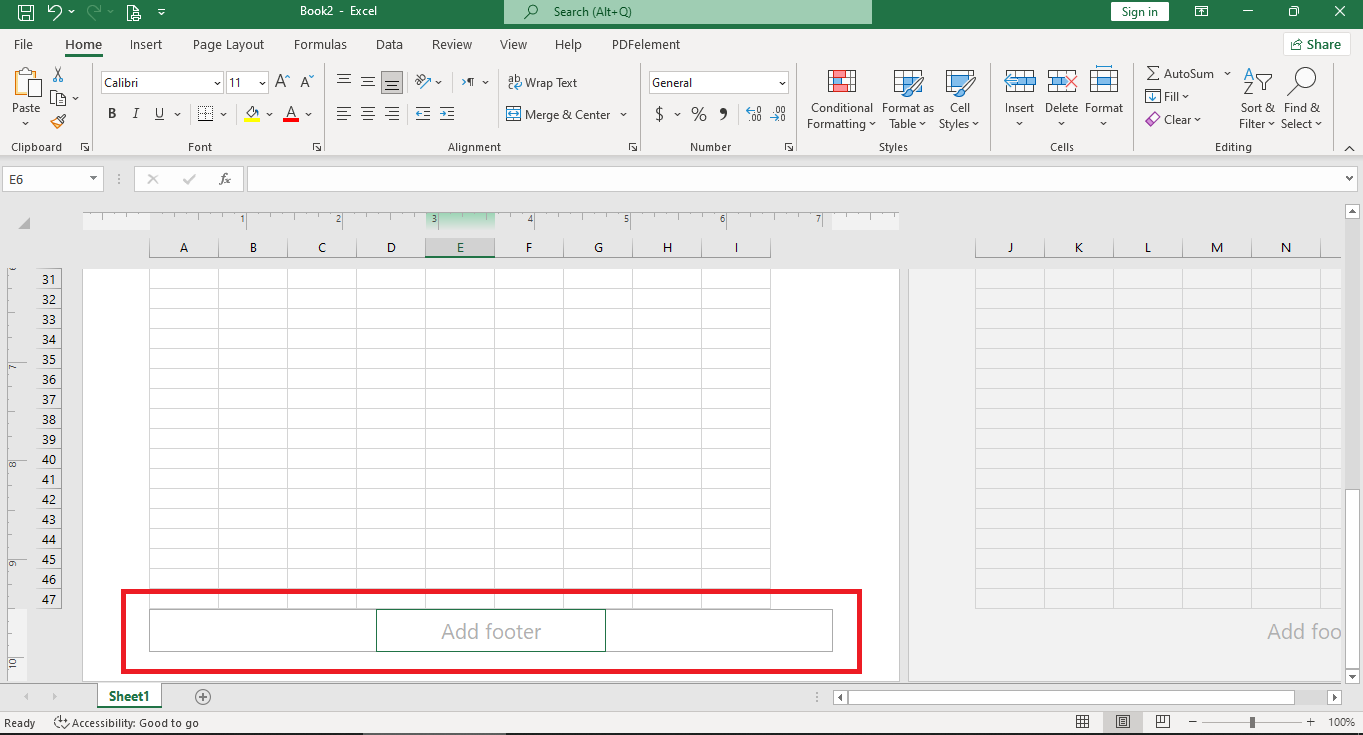The image size is (1363, 735).
Task: Toggle Bold formatting
Action: coord(112,114)
